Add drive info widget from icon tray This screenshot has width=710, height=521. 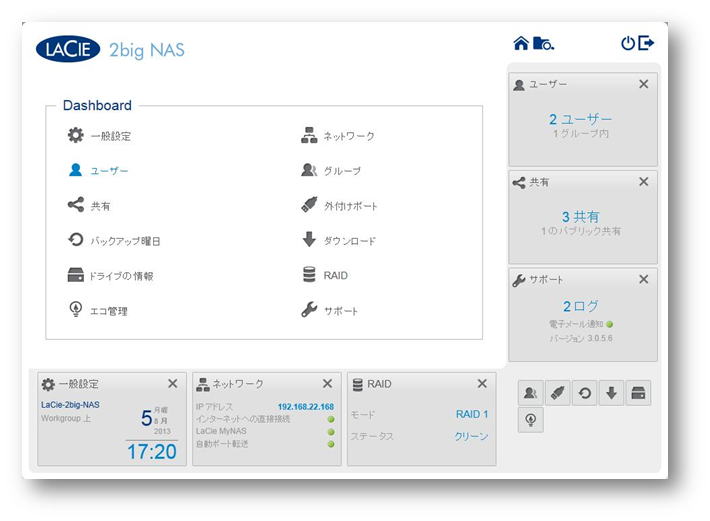pos(638,393)
